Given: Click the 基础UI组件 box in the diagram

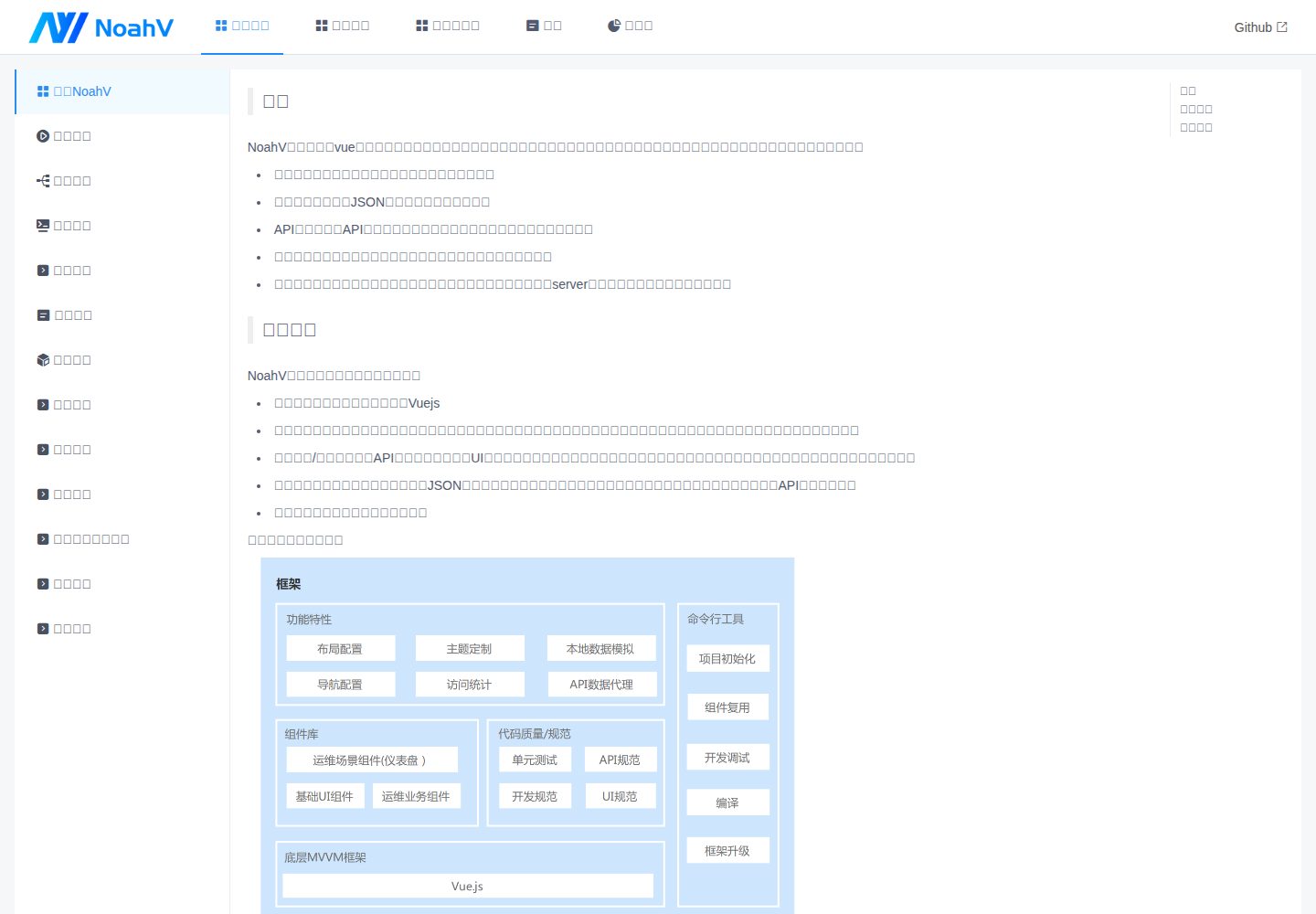Looking at the screenshot, I should tap(324, 796).
